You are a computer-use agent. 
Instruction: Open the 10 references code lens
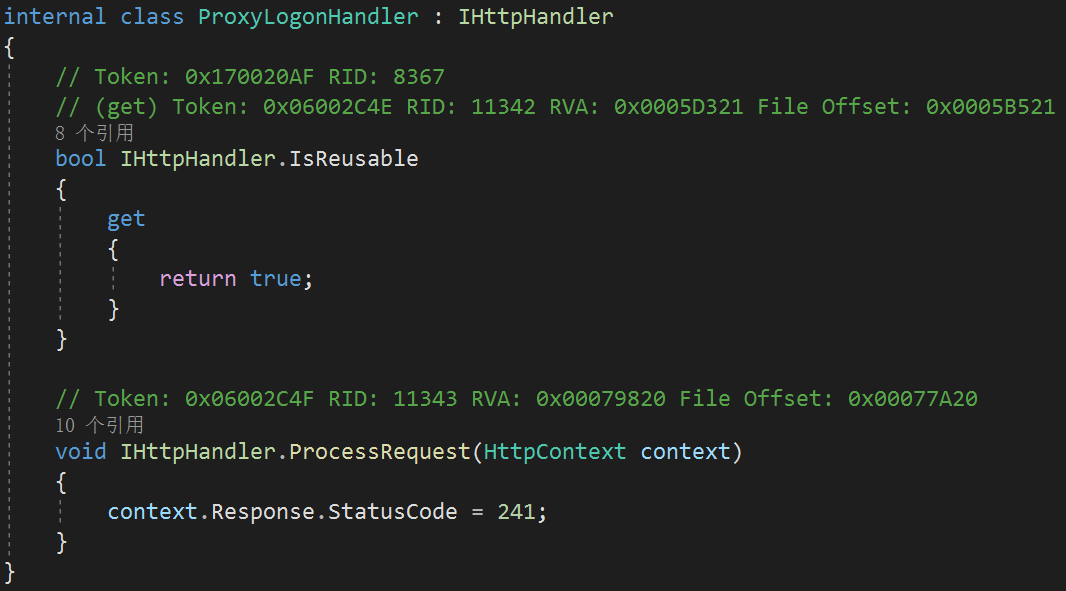pyautogui.click(x=99, y=425)
